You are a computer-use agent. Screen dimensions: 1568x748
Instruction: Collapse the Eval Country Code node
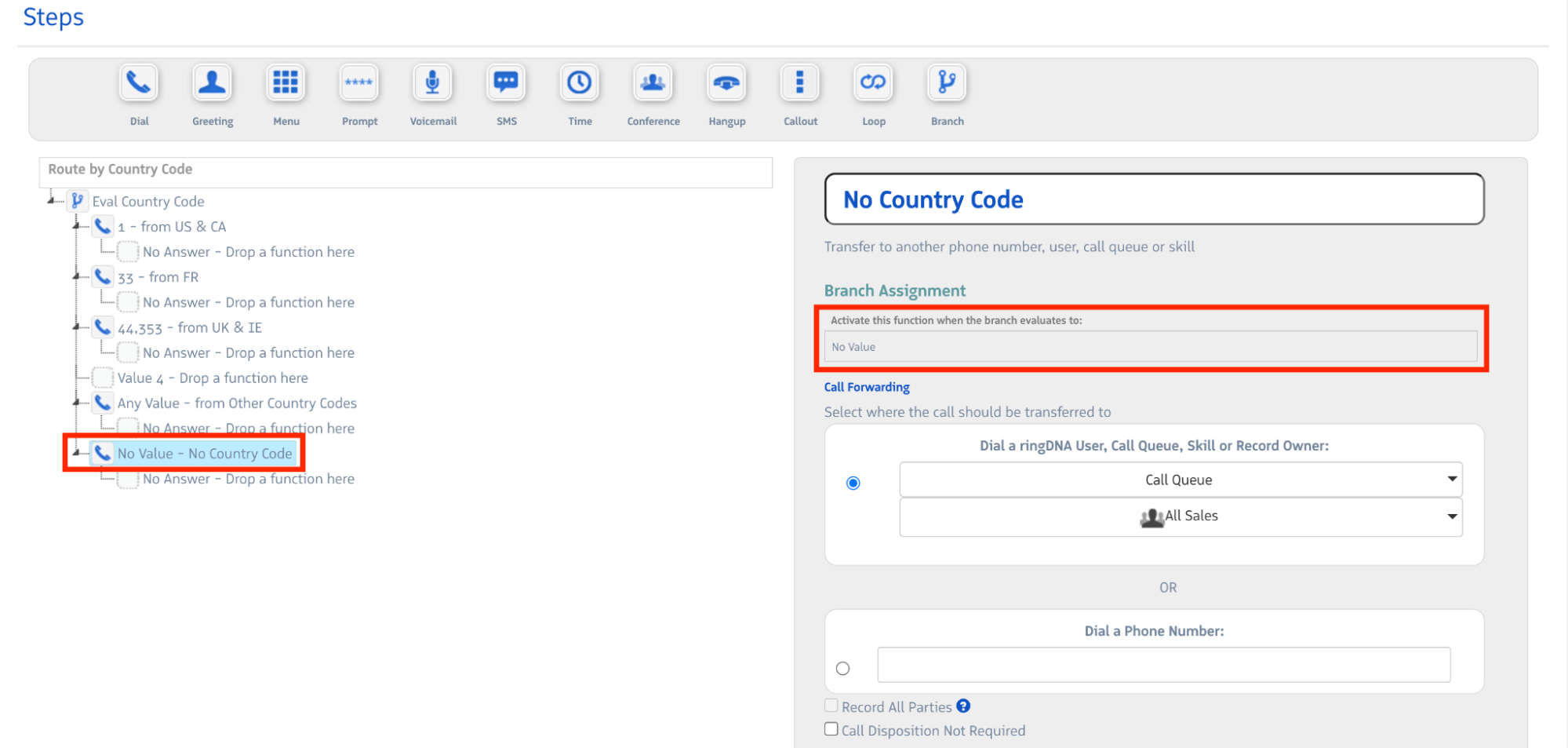52,201
